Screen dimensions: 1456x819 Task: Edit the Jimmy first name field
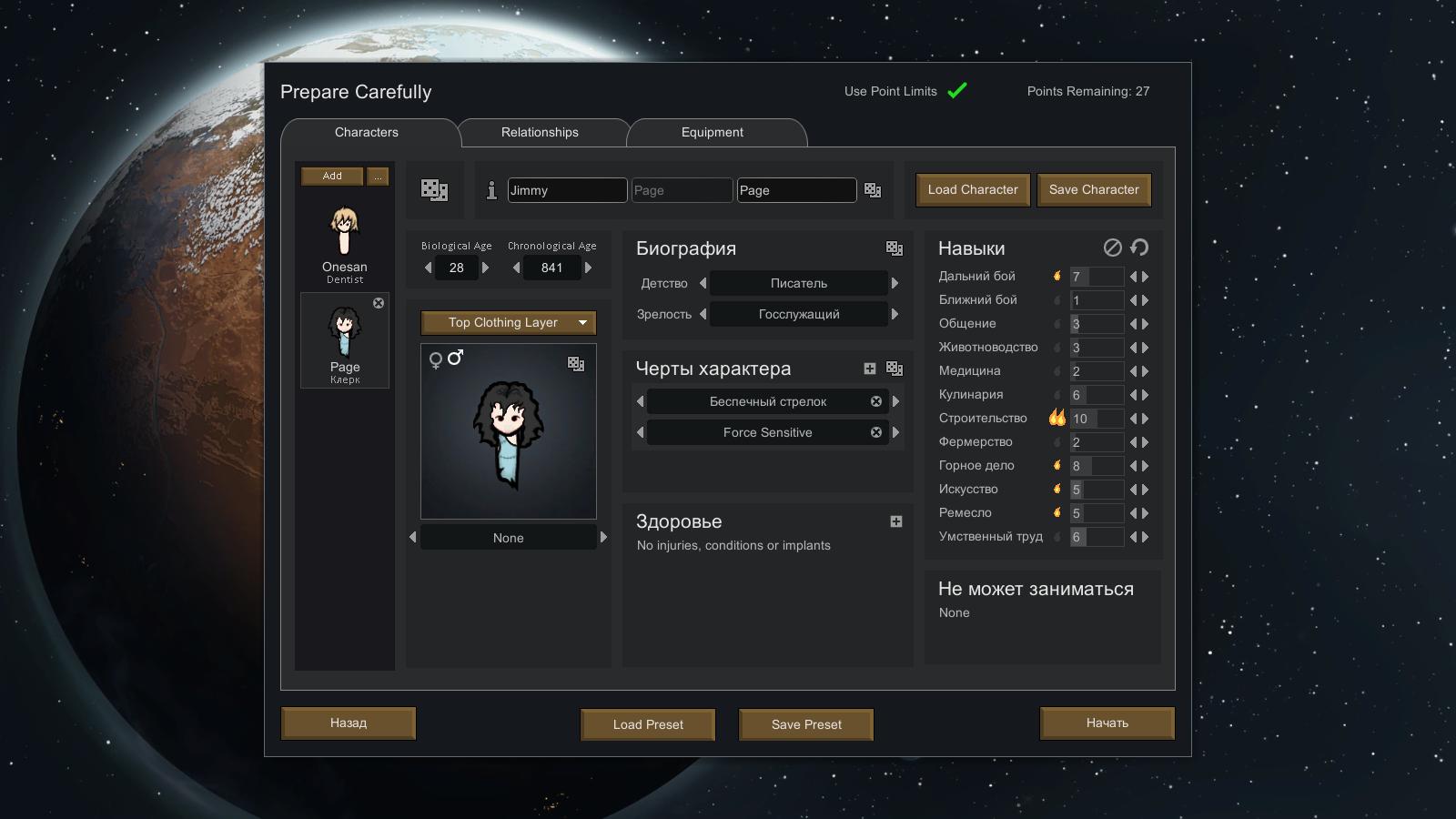(x=567, y=190)
